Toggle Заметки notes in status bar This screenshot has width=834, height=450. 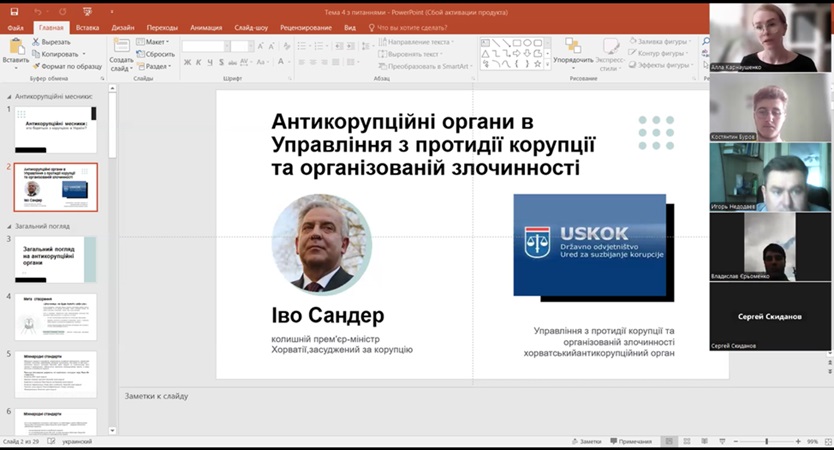[x=586, y=441]
